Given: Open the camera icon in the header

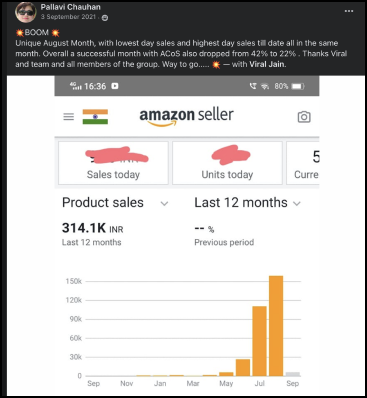Looking at the screenshot, I should coord(304,117).
